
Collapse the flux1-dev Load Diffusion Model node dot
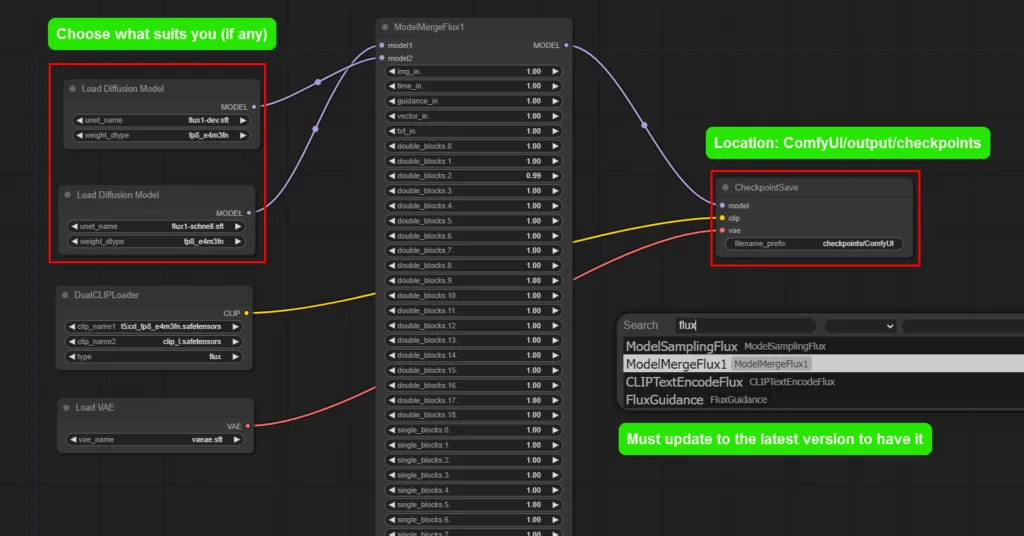point(72,89)
